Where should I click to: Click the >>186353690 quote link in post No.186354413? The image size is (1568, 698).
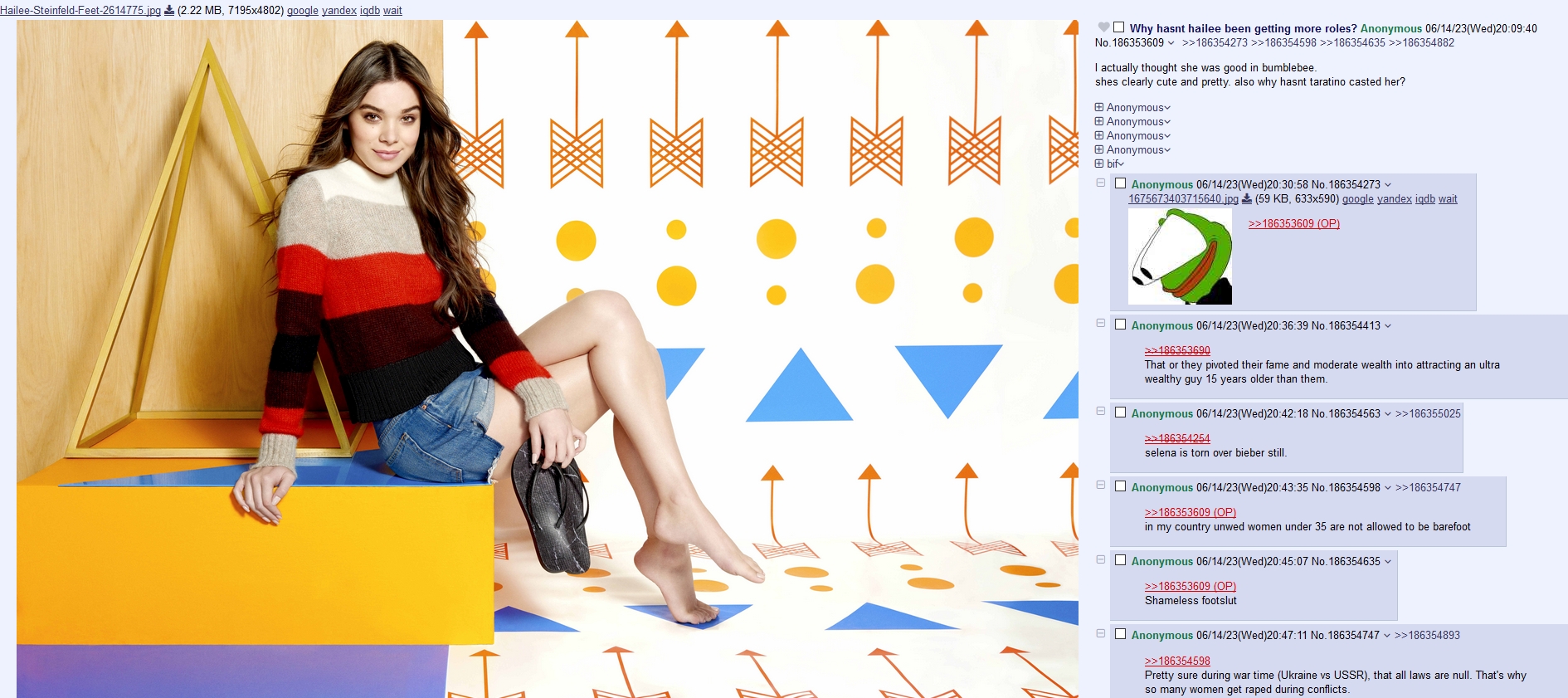coord(1177,350)
